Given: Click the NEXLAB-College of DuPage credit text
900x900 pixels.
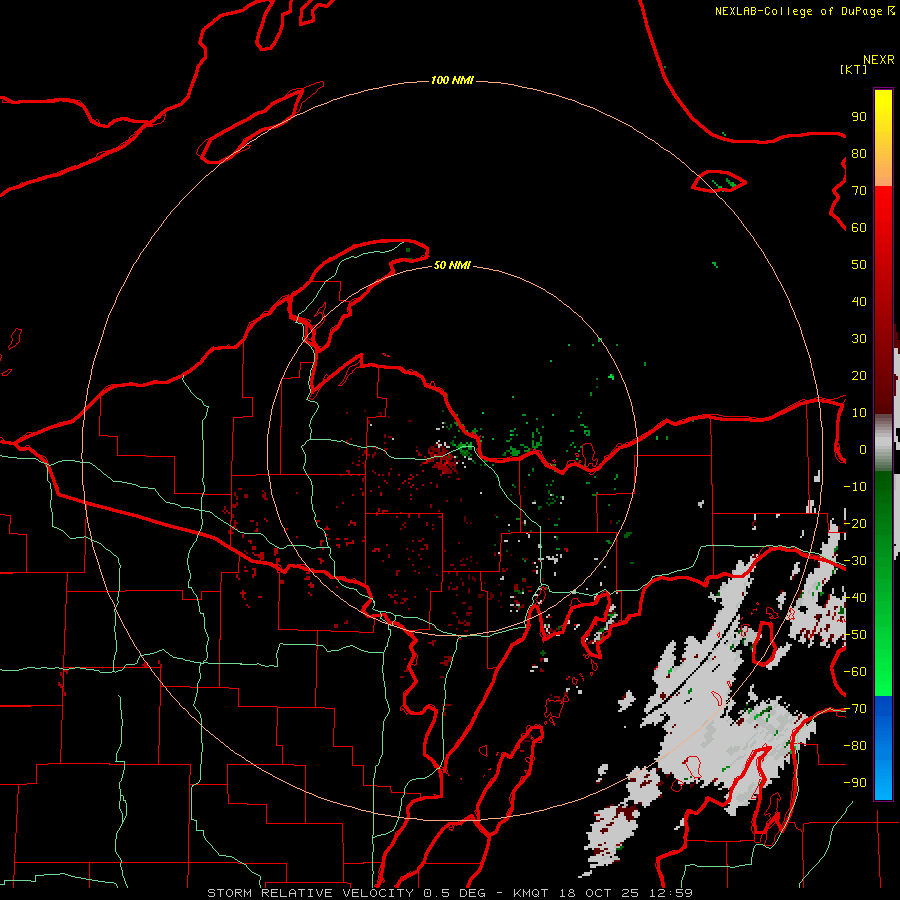Looking at the screenshot, I should pos(804,11).
